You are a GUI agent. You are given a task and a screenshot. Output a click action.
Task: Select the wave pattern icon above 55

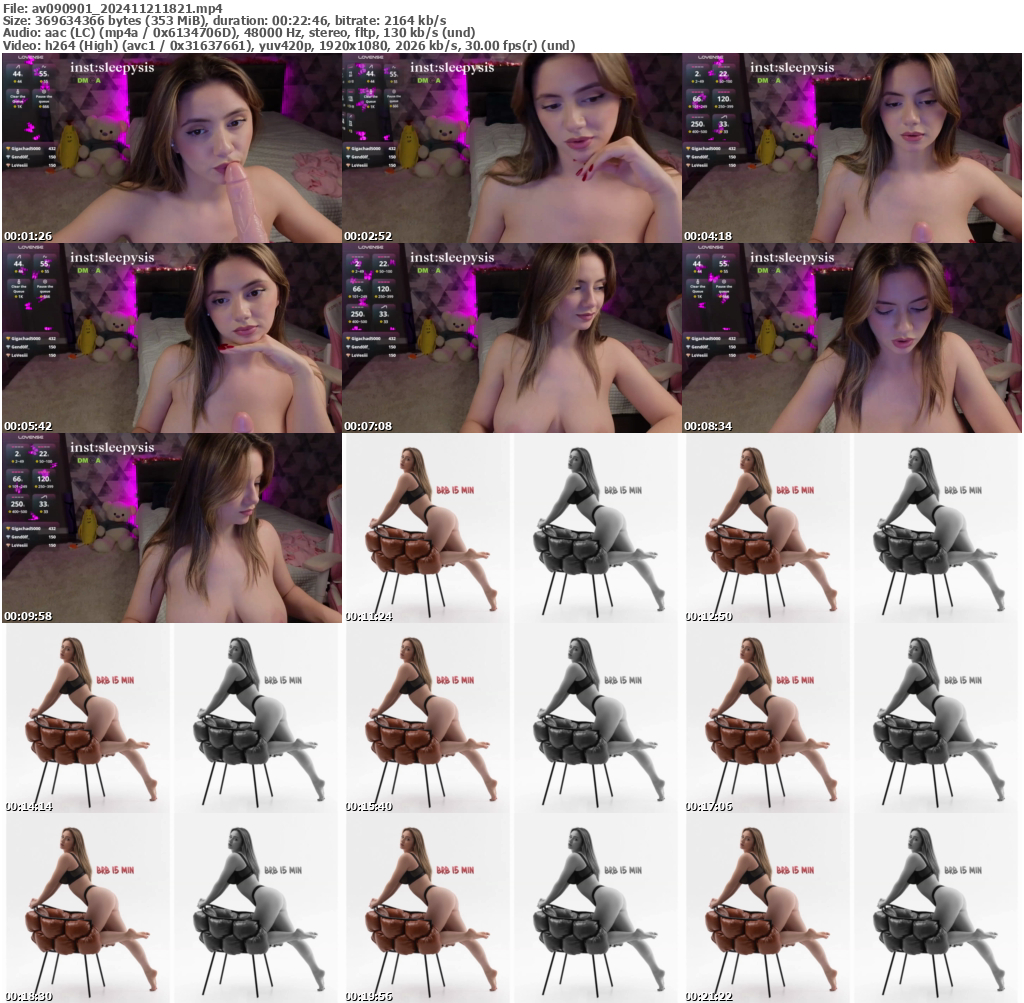(42, 67)
